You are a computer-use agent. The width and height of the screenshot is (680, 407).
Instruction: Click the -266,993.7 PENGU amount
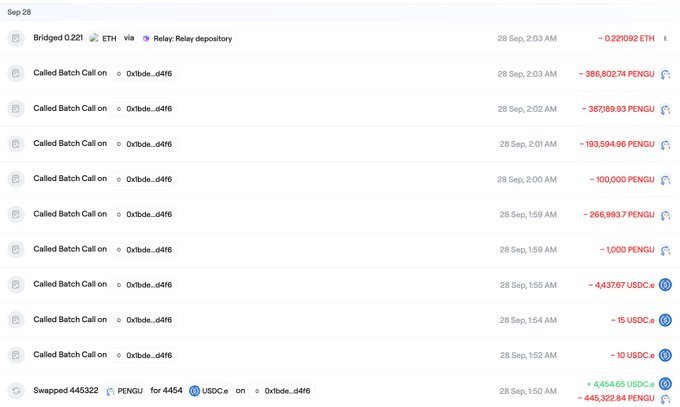[x=619, y=214]
